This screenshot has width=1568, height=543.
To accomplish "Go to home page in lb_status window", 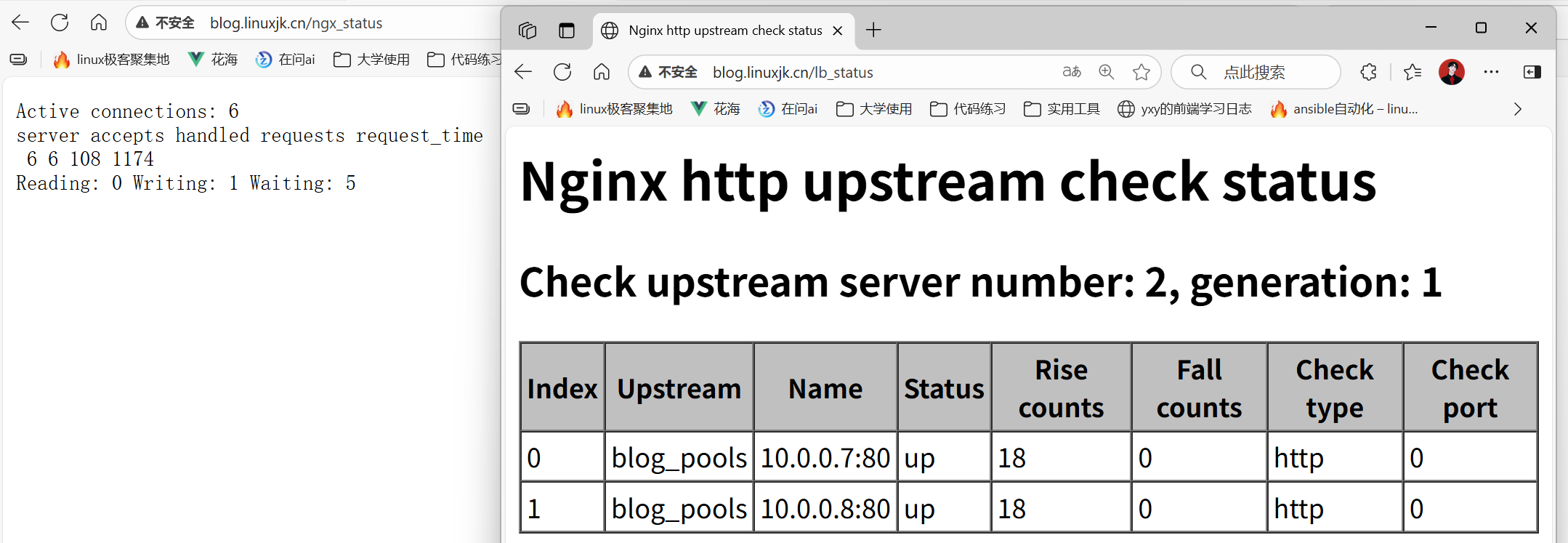I will pyautogui.click(x=602, y=72).
